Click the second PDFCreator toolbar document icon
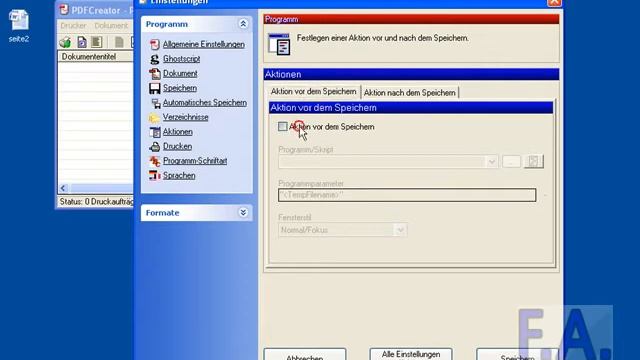Image resolution: width=640 pixels, height=360 pixels. point(82,42)
